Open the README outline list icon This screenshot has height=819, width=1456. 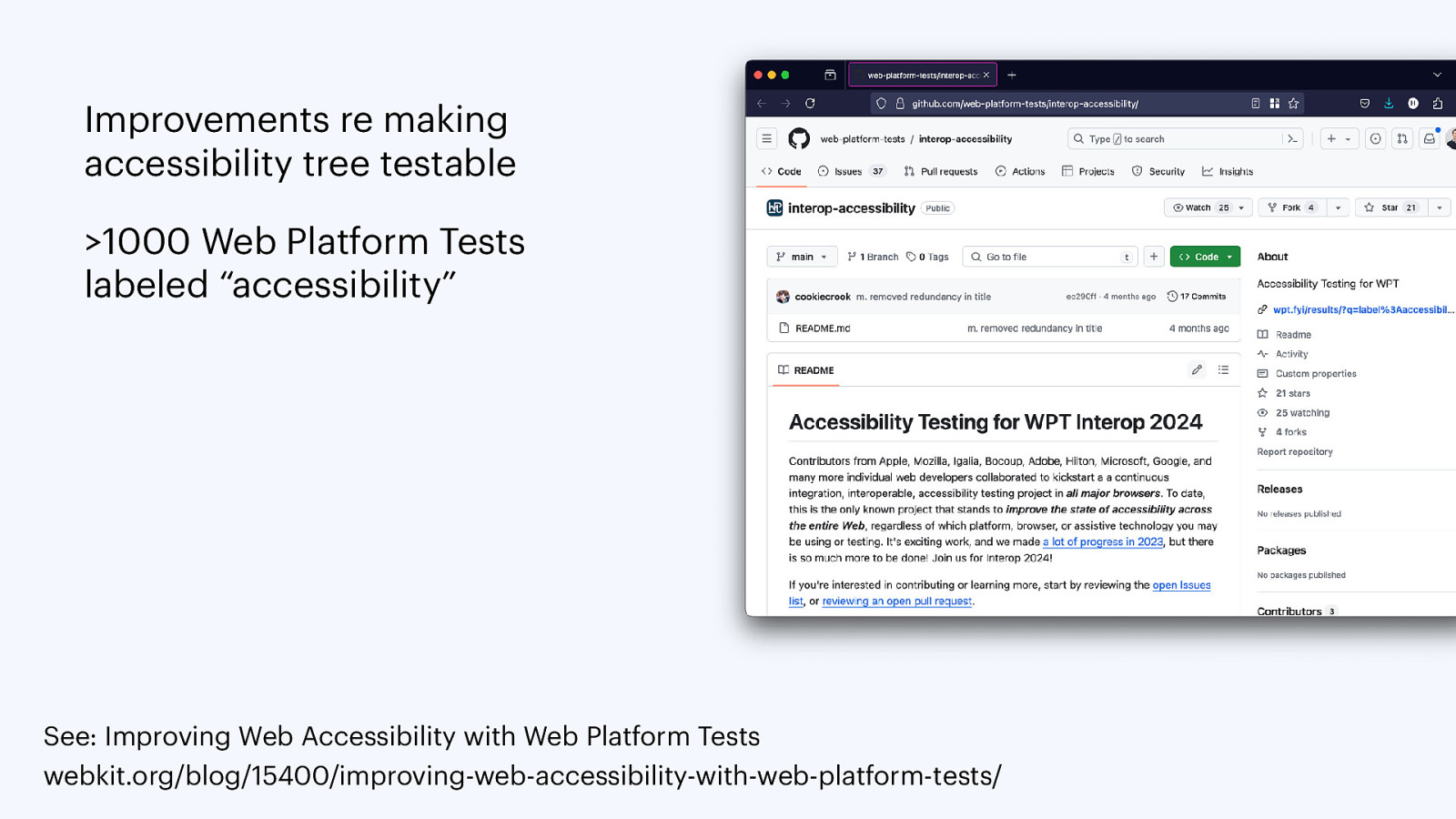point(1223,369)
